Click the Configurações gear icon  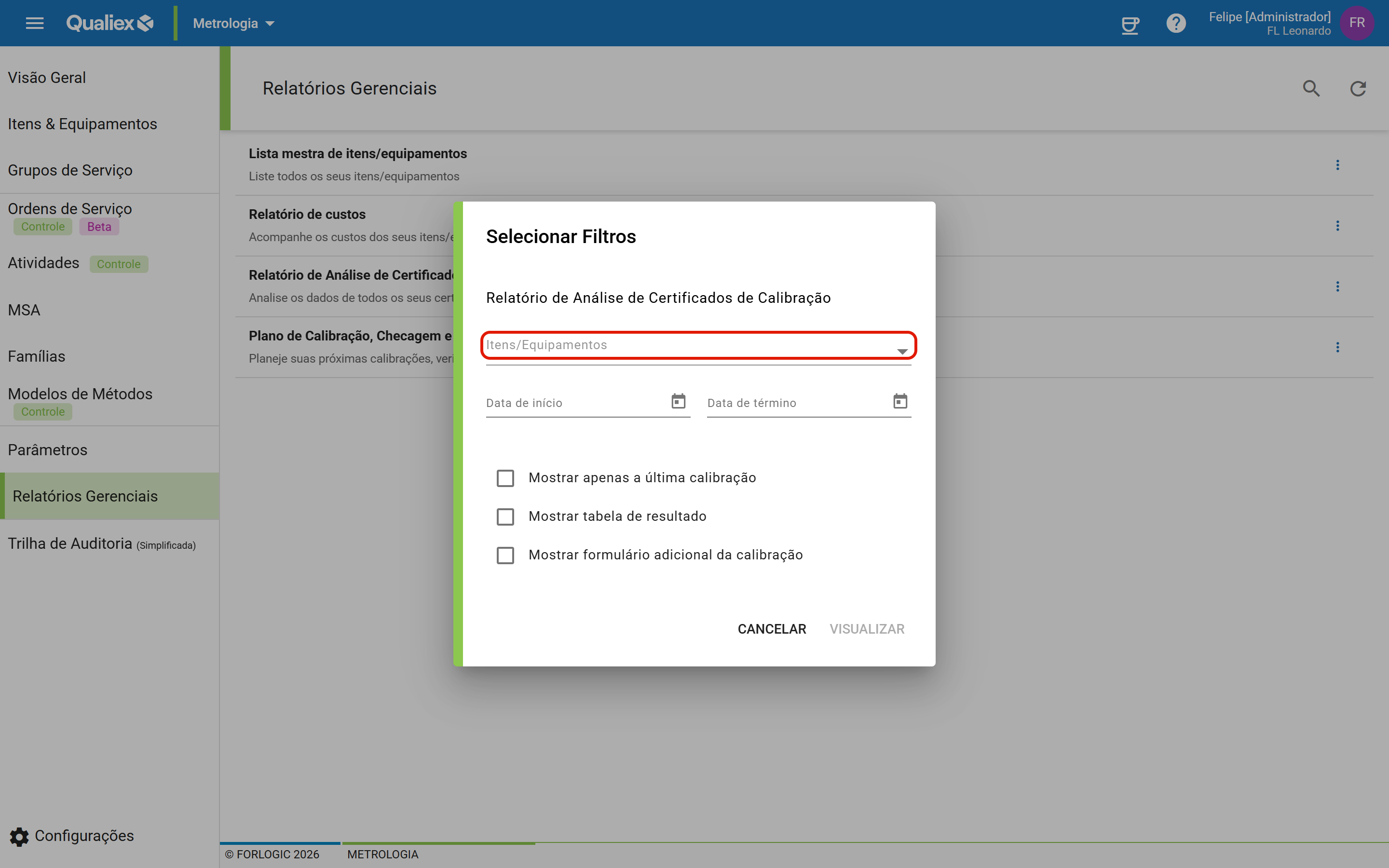[x=19, y=837]
